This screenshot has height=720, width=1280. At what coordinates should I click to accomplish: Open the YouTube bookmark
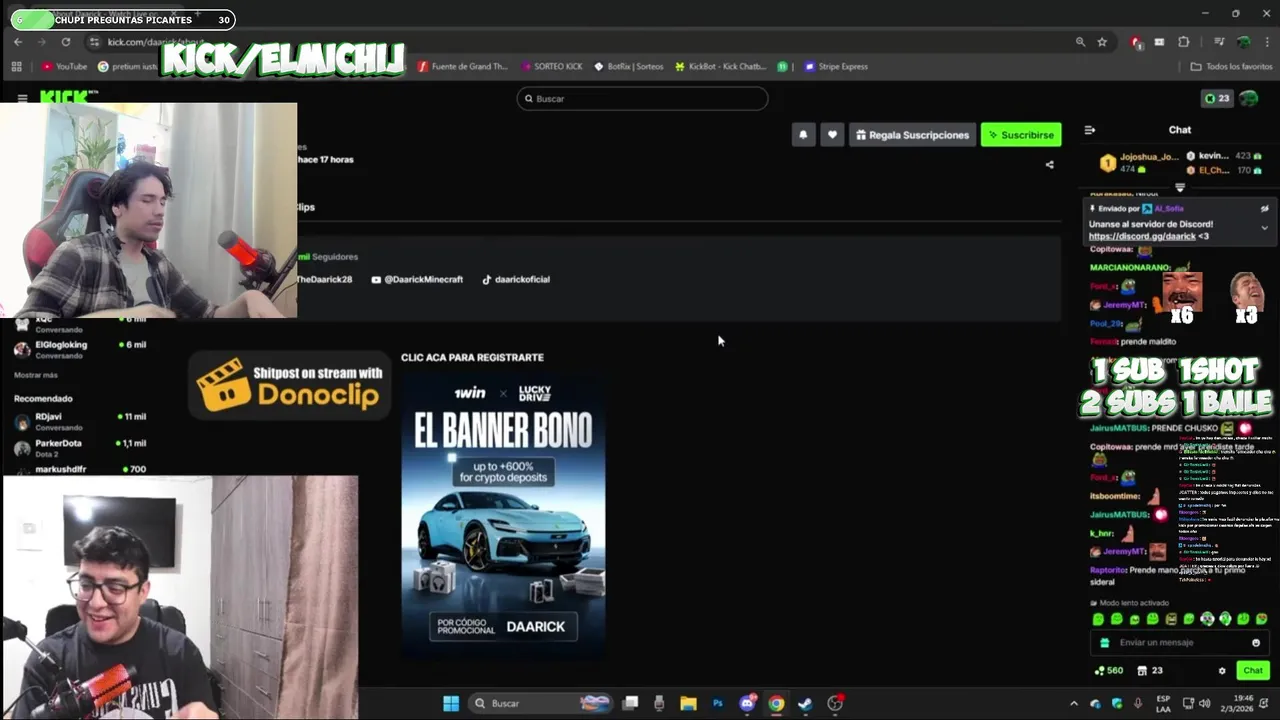tap(64, 66)
